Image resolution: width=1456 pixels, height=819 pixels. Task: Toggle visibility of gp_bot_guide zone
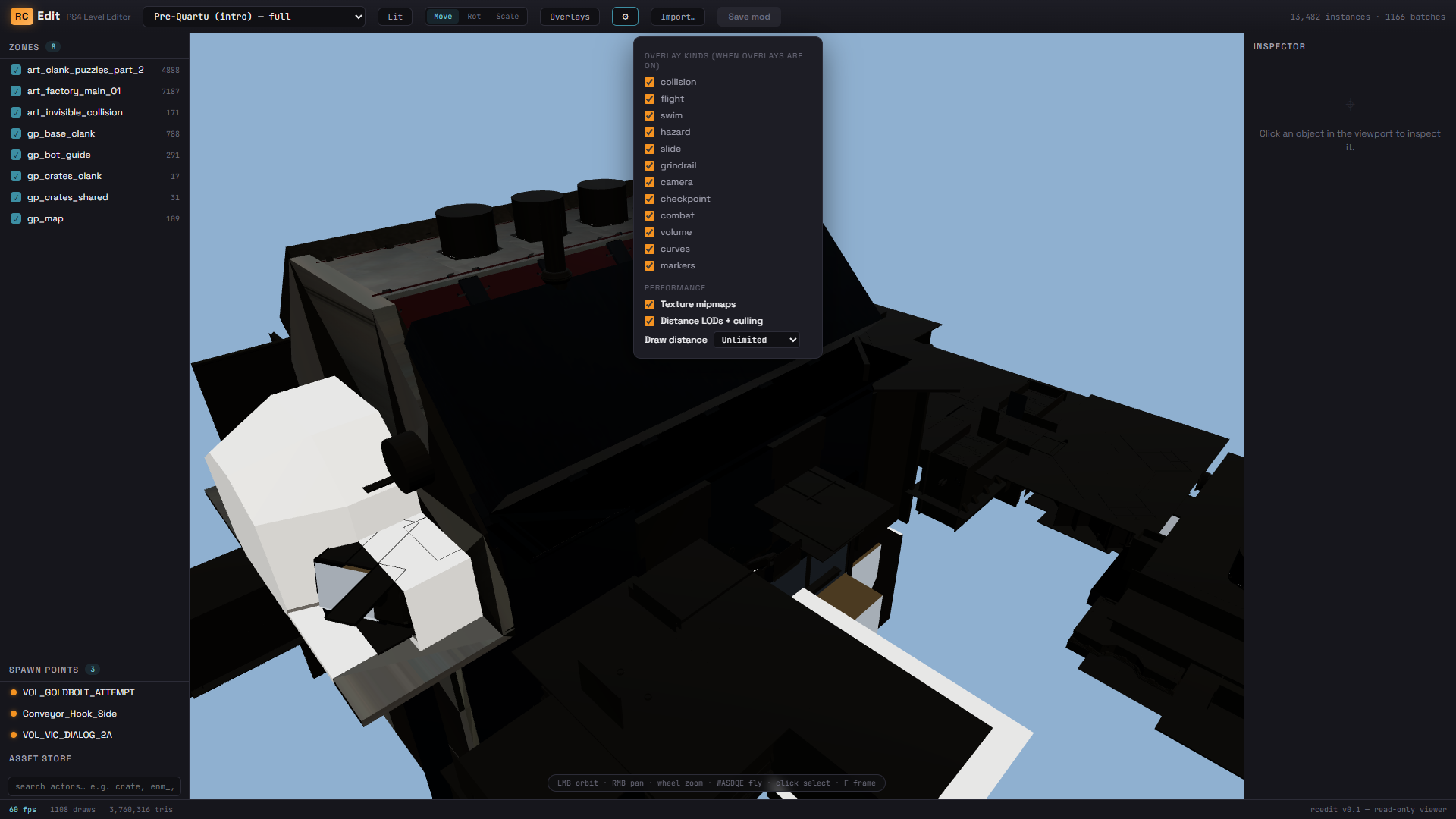click(x=16, y=155)
